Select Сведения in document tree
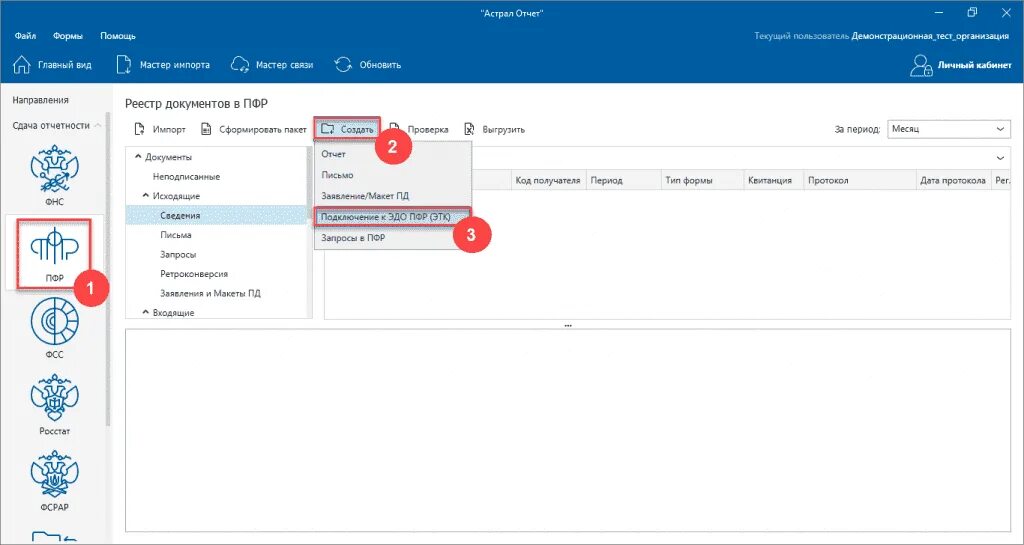The width and height of the screenshot is (1024, 545). coord(180,215)
